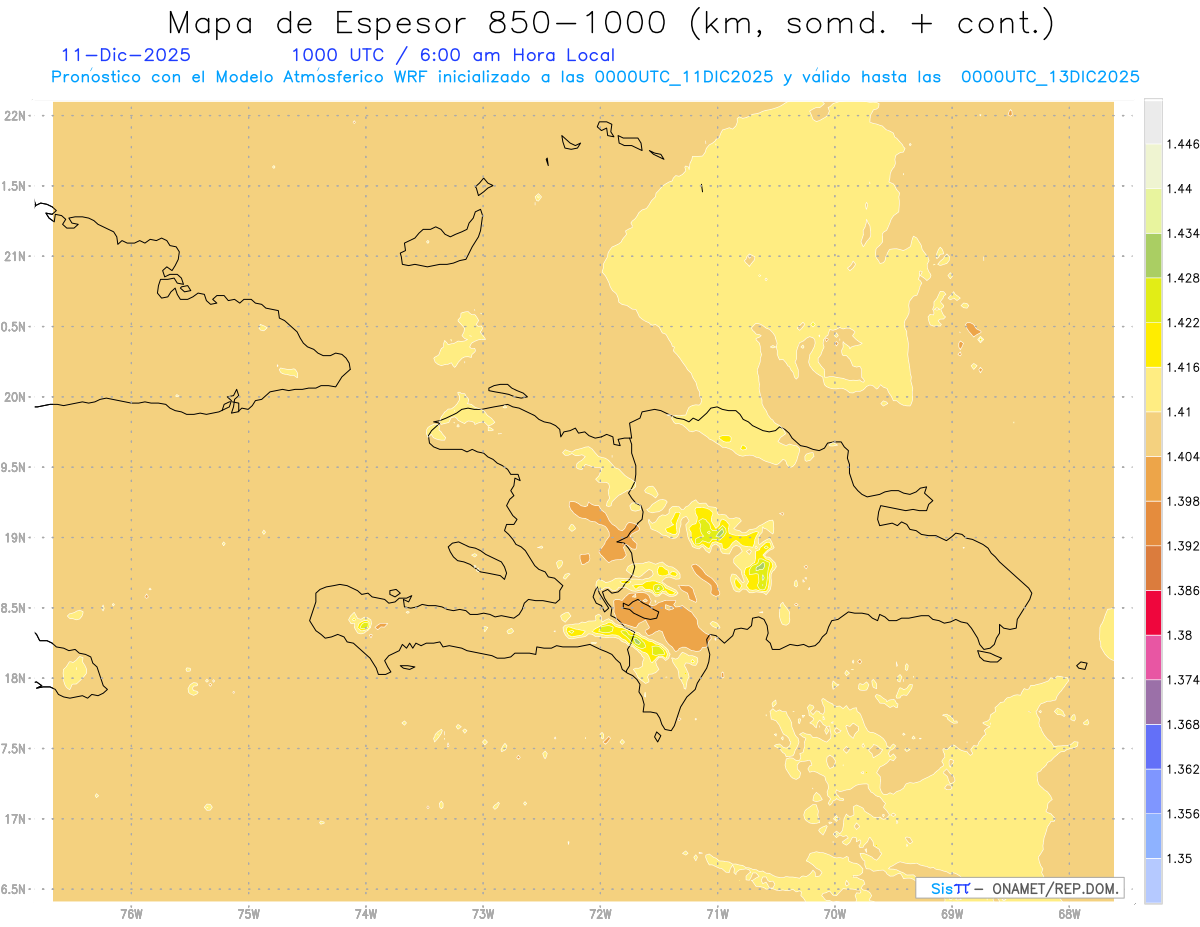1200x927 pixels.
Task: Pick the red legend swatch between 1.38 and 1.386
Action: point(1153,613)
